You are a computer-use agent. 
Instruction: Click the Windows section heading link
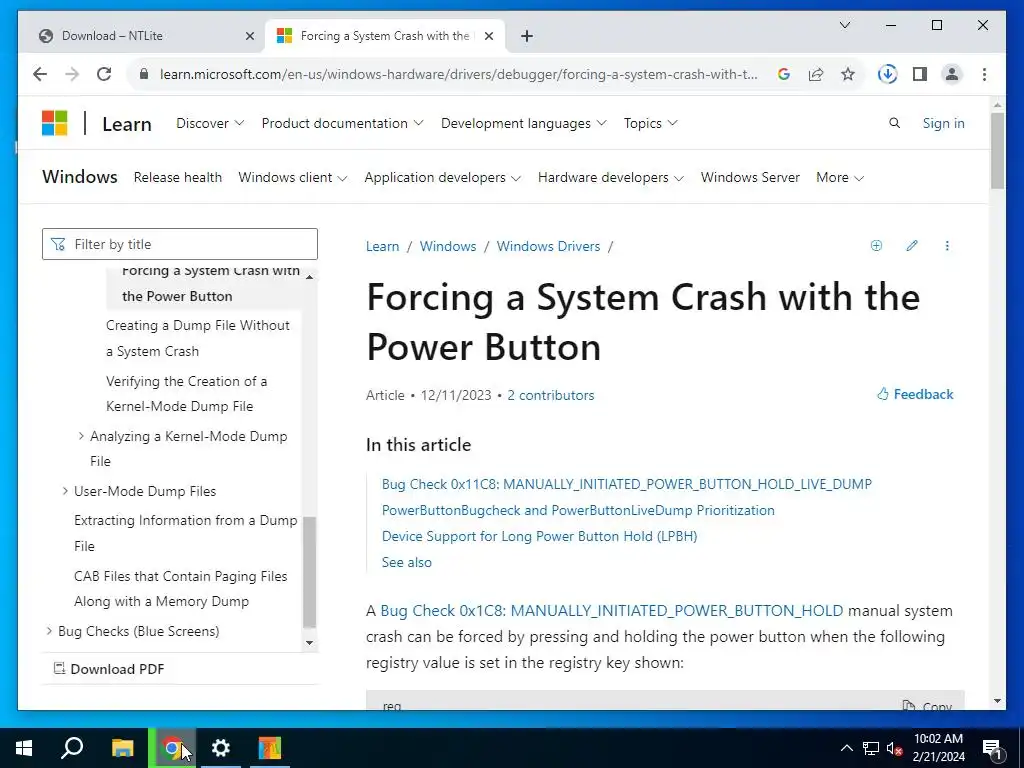pyautogui.click(x=80, y=177)
